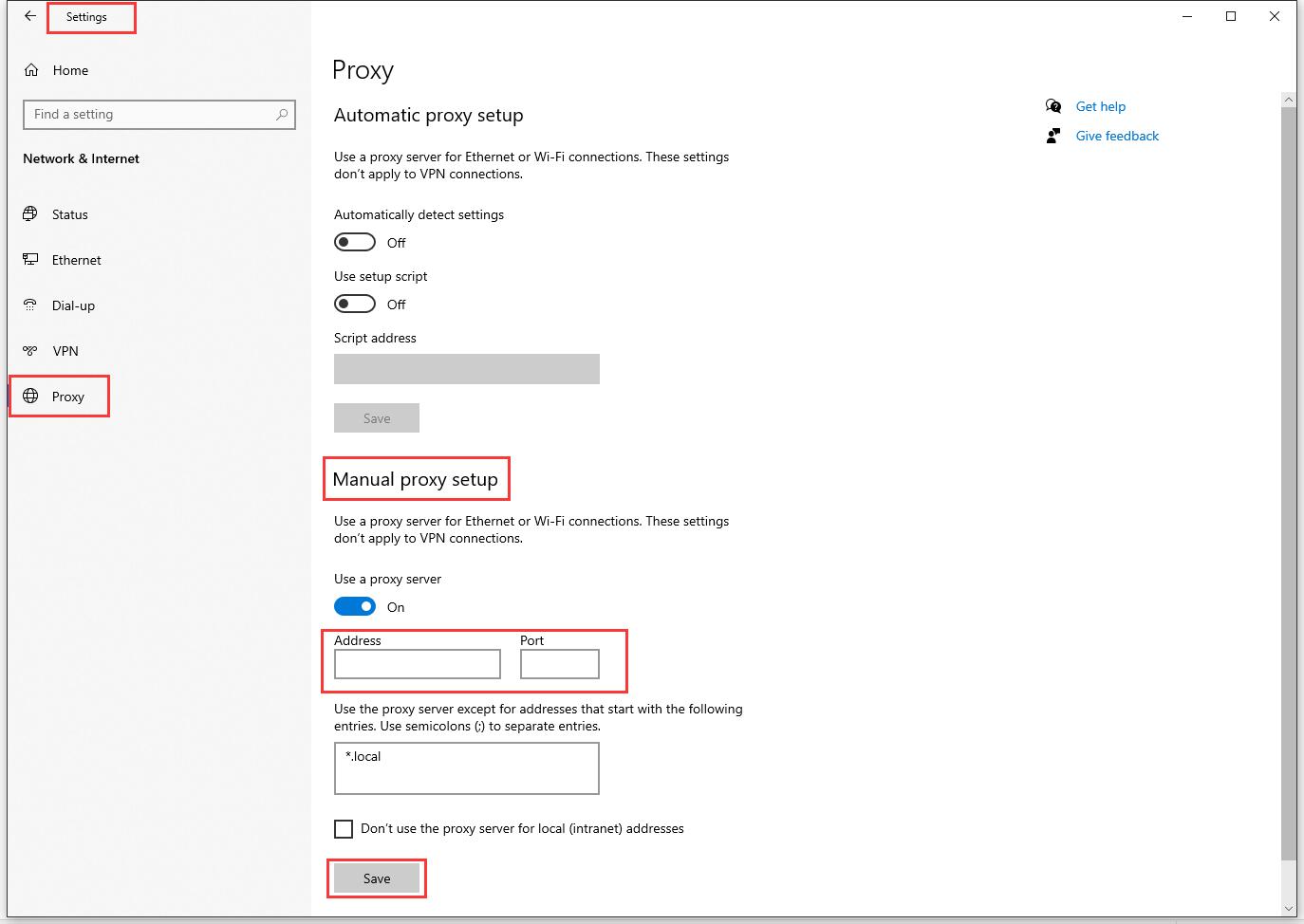The image size is (1304, 924).
Task: Click the Dial-up icon
Action: [31, 305]
